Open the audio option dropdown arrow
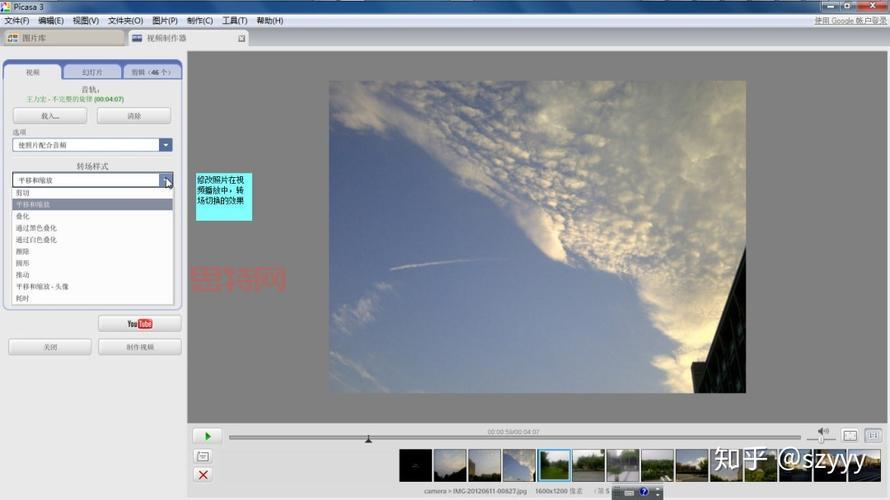The width and height of the screenshot is (890, 500). [x=166, y=145]
